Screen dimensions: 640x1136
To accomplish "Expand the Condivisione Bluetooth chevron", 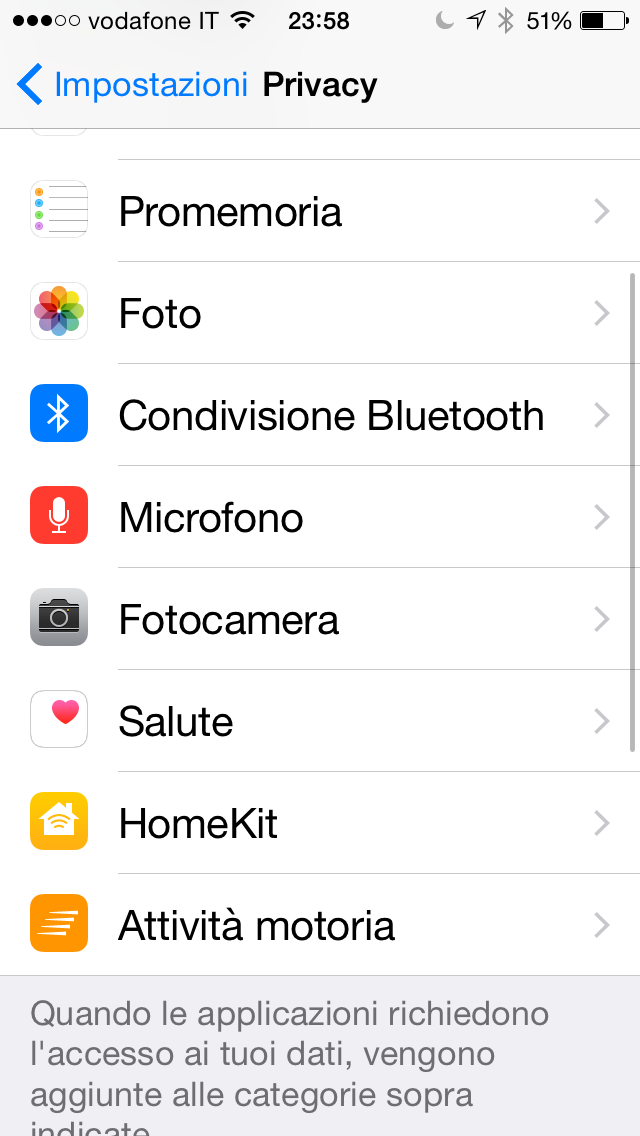I will coord(601,415).
